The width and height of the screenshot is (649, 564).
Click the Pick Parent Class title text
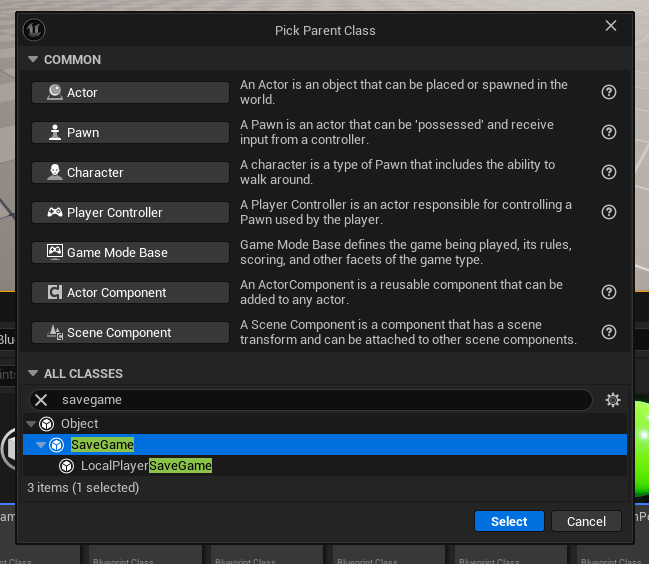325,31
